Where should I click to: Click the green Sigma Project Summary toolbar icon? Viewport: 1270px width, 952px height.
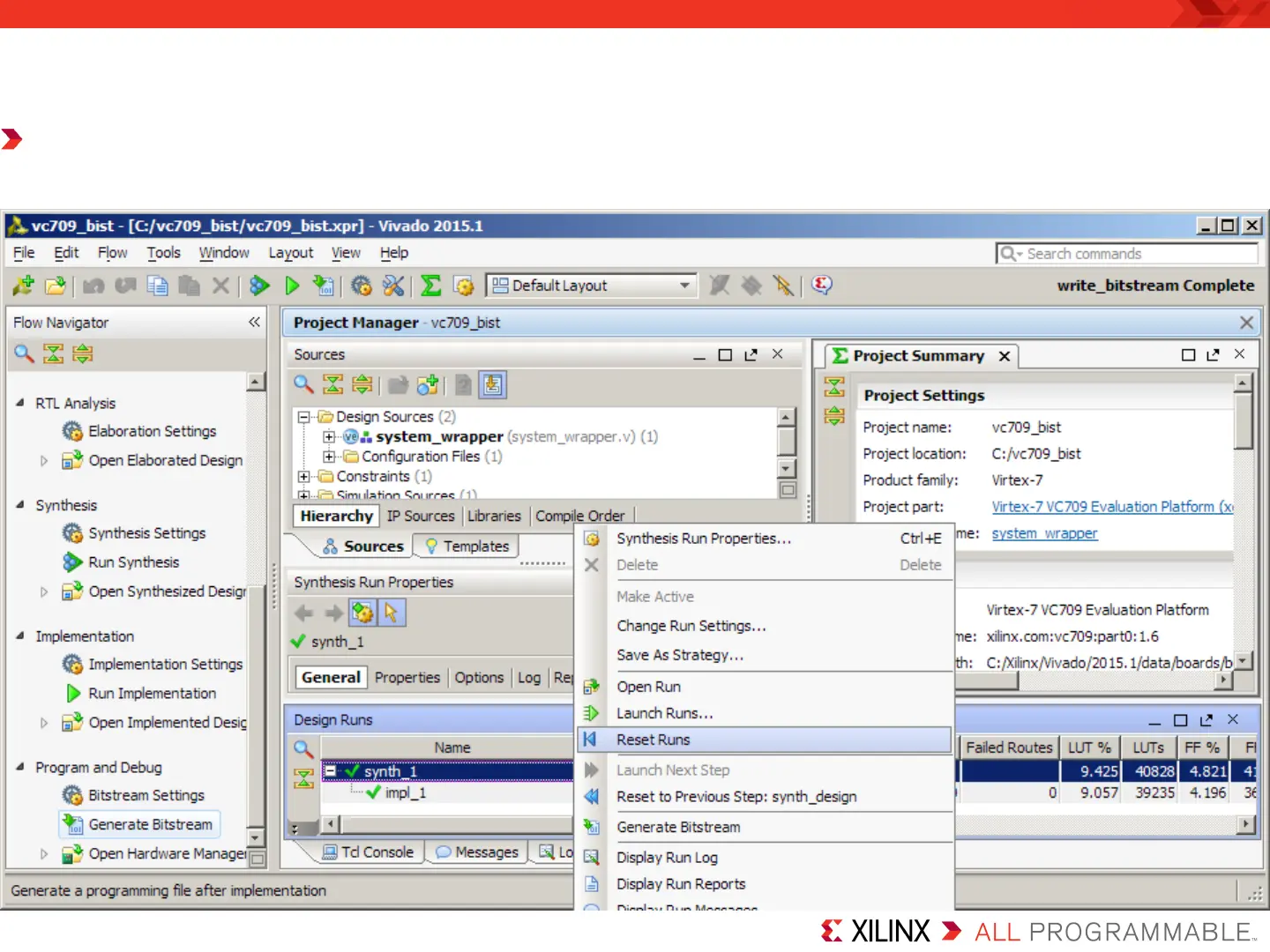point(430,286)
